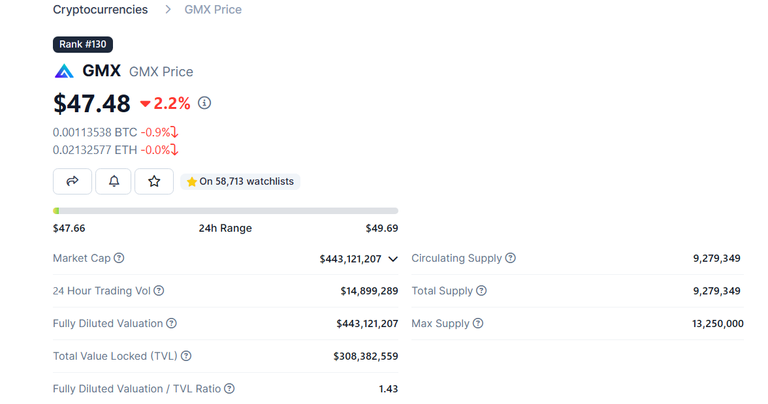
Task: Open Total Value Locked help icon
Action: pos(186,356)
